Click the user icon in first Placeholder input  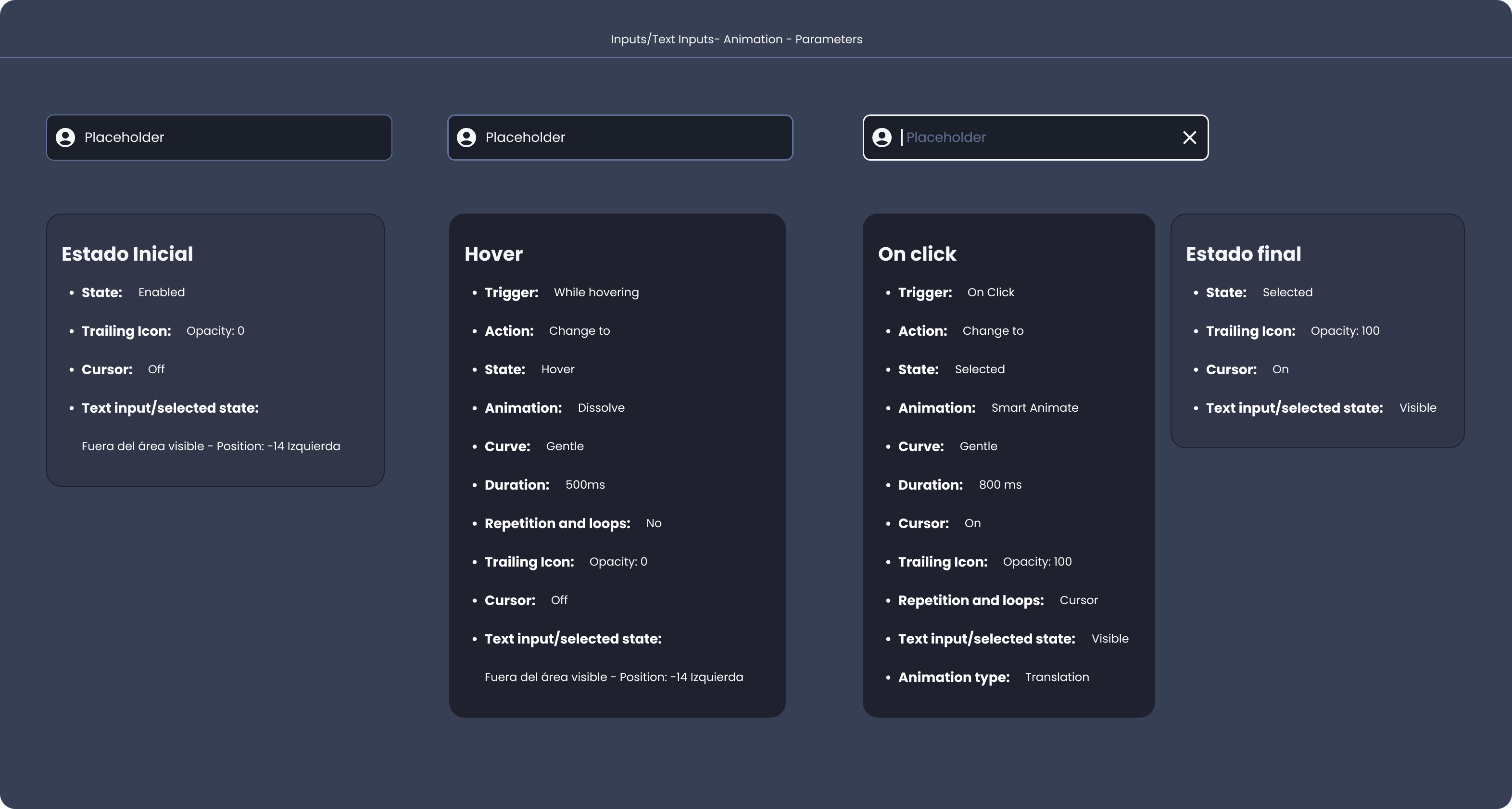click(65, 138)
